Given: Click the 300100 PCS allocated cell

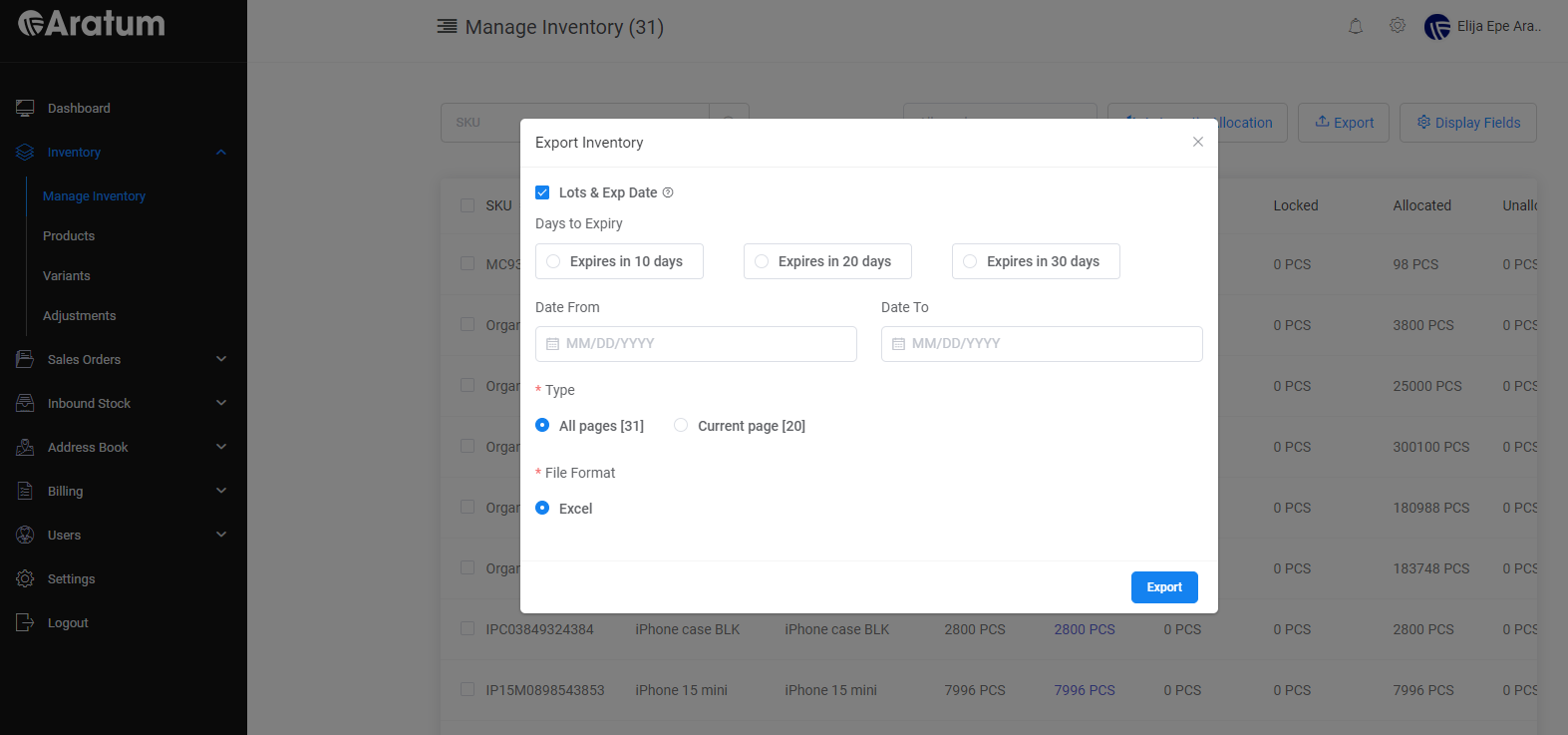Looking at the screenshot, I should (1431, 447).
